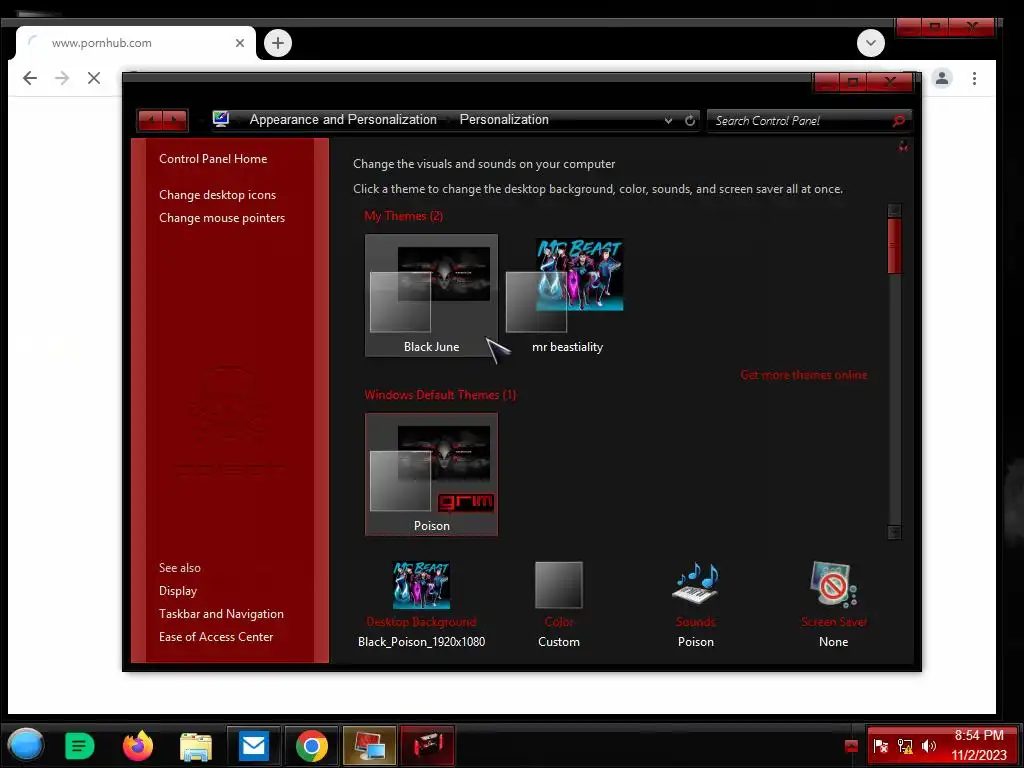Click the Personalization breadcrumb
The width and height of the screenshot is (1024, 768).
504,120
